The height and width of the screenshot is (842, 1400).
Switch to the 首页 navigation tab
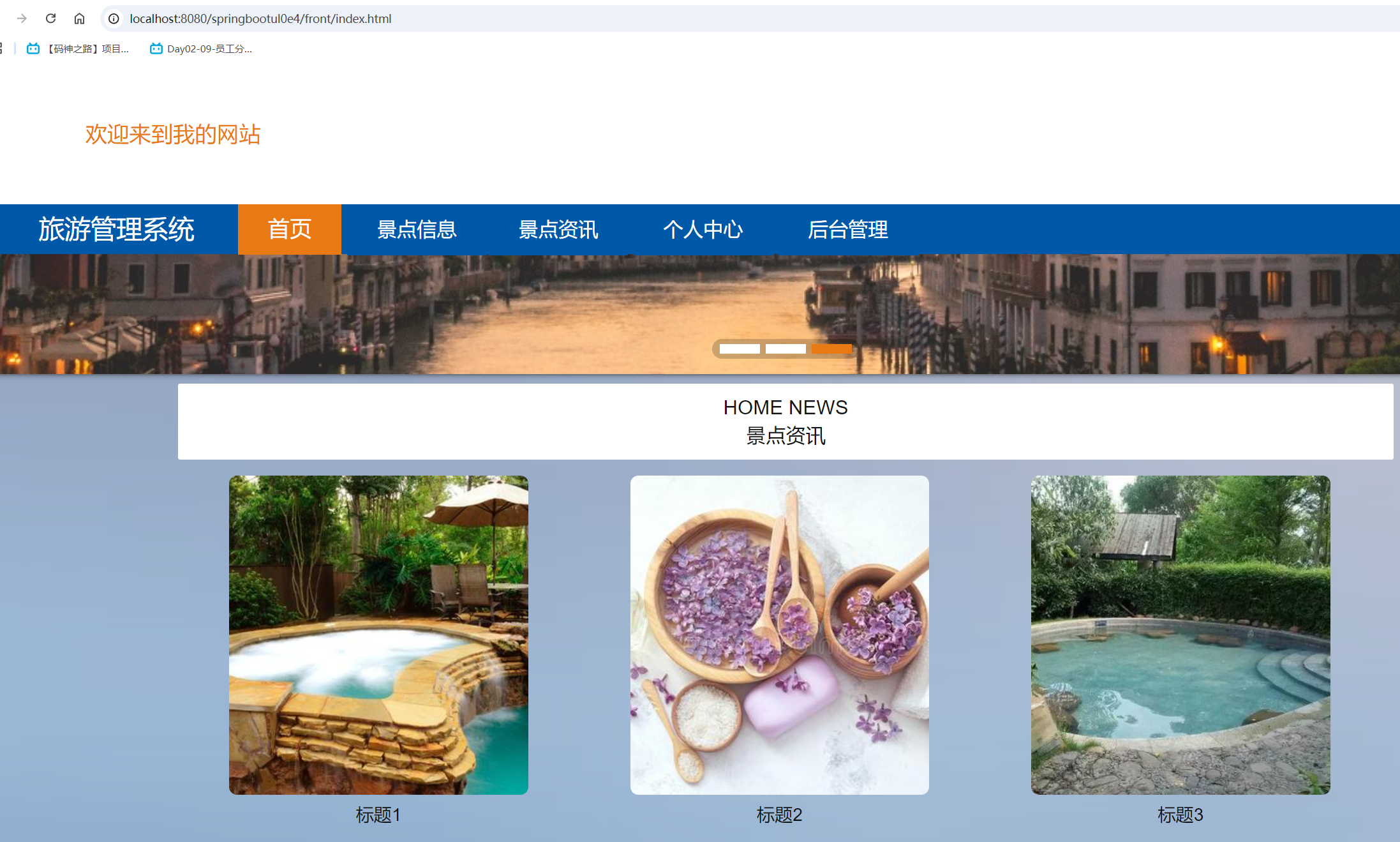[289, 229]
